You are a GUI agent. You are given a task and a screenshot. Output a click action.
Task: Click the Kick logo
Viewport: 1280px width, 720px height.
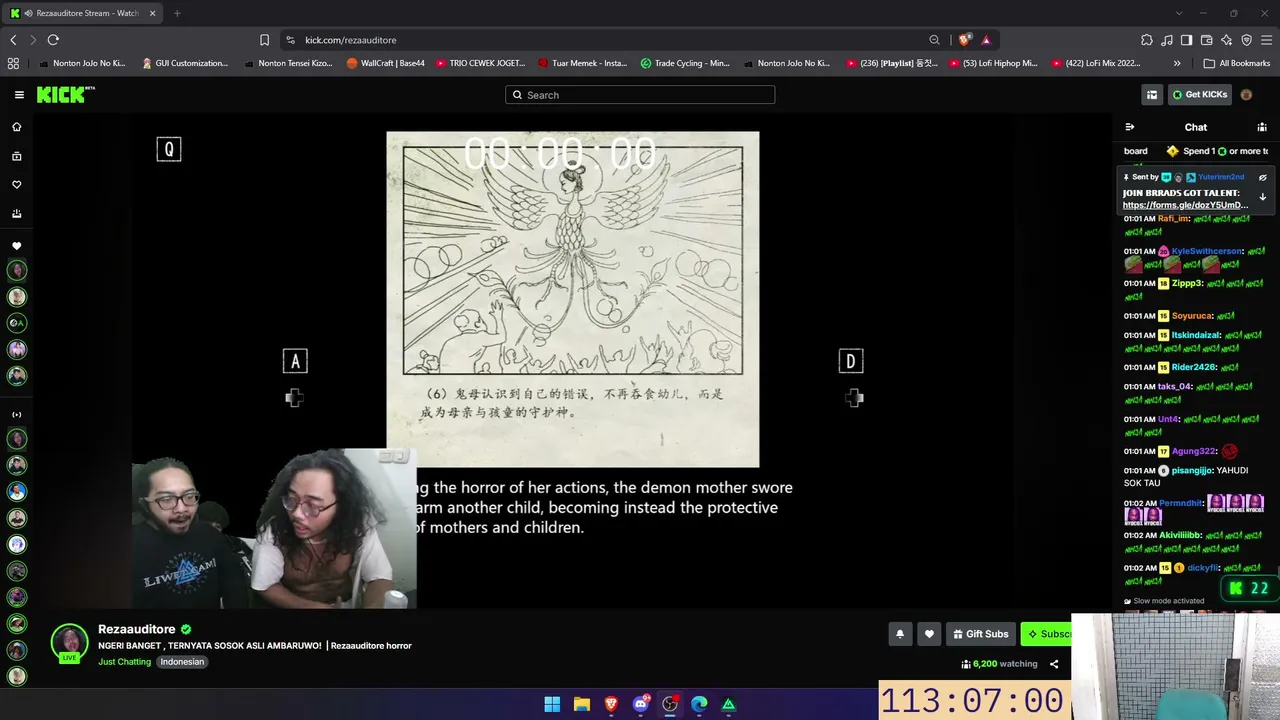point(65,95)
